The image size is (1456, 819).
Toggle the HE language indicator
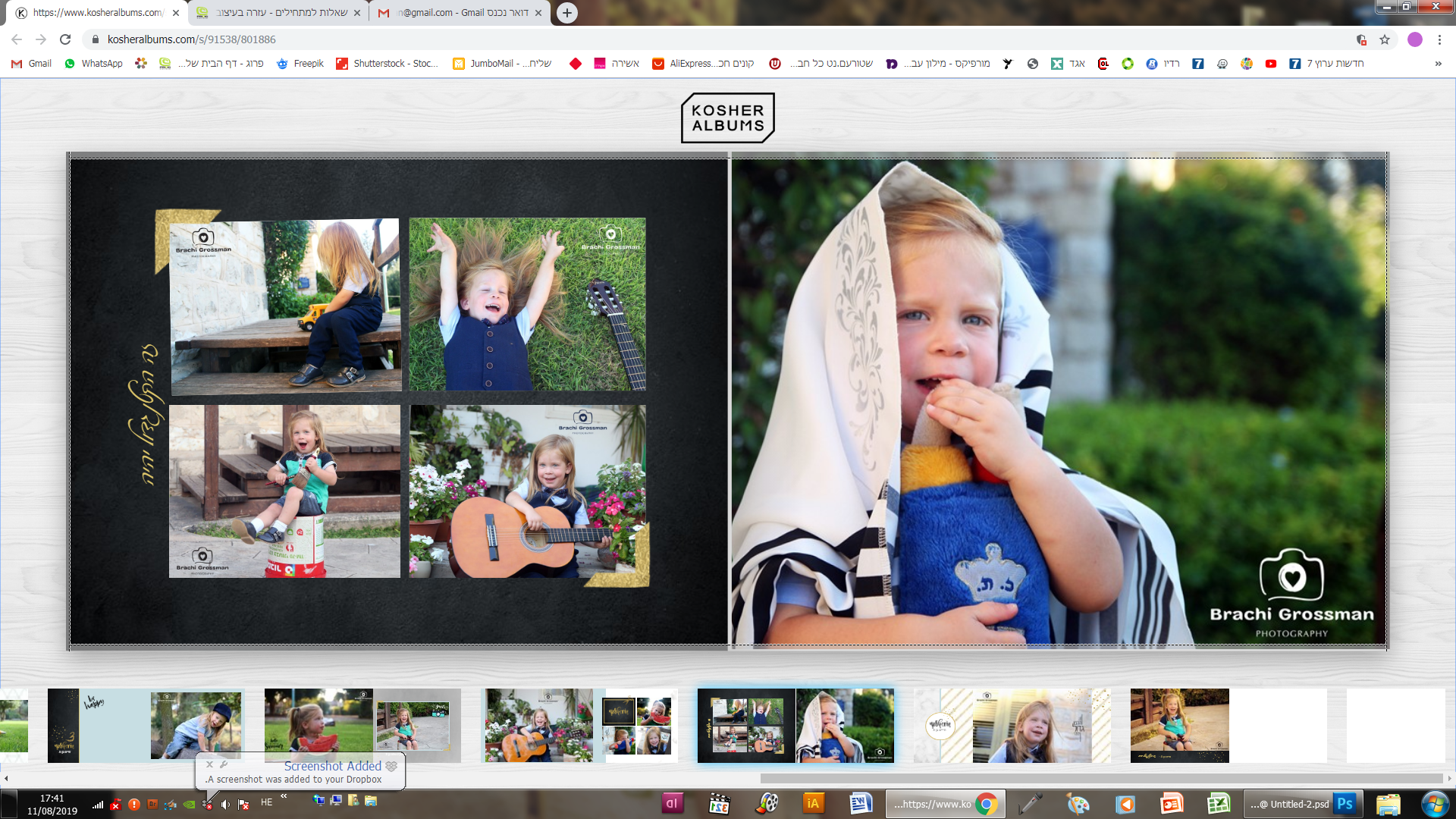pos(266,802)
